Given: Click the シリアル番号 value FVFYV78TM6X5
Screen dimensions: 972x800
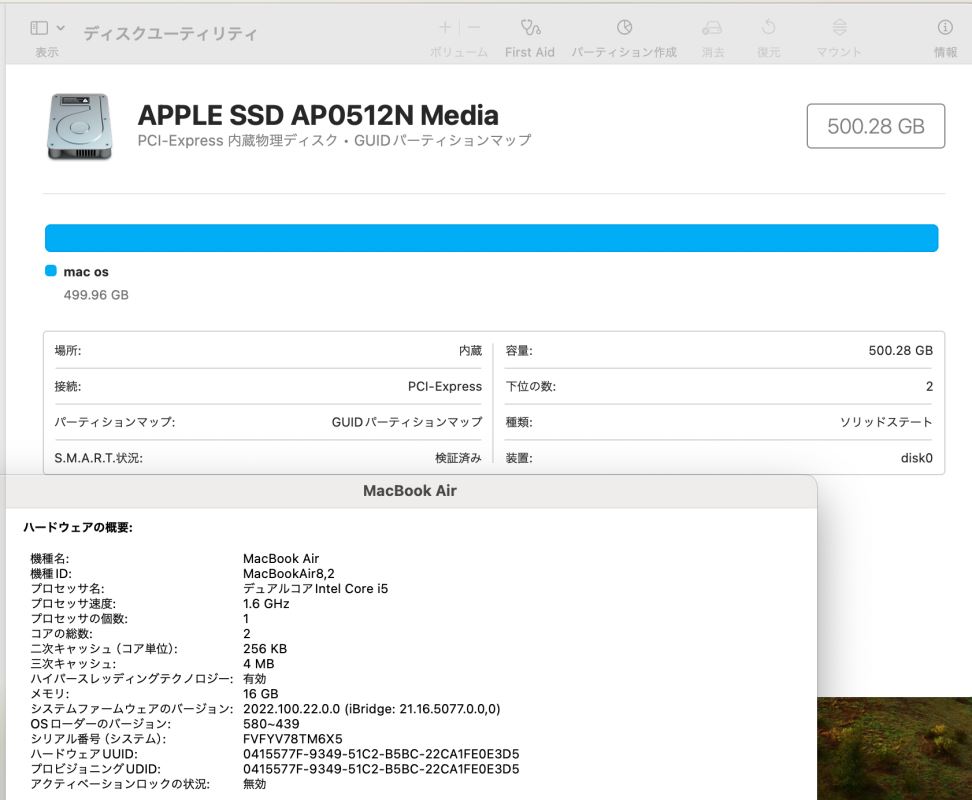Looking at the screenshot, I should point(292,739).
